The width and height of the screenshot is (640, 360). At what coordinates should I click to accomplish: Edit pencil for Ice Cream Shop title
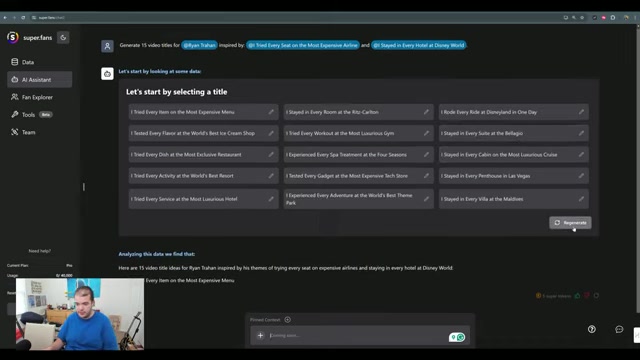[271, 133]
